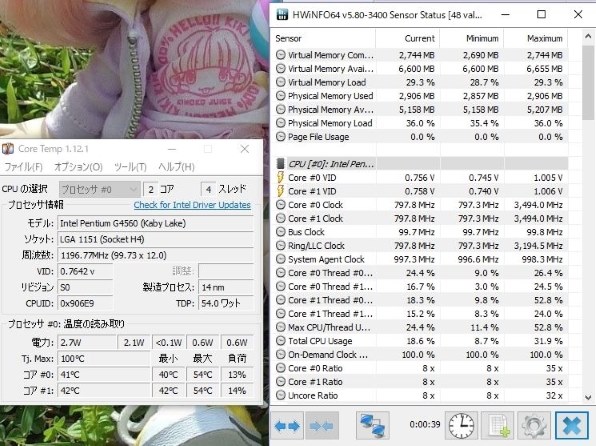Click the HWiNFO vertical scrollbar thumb

588,83
